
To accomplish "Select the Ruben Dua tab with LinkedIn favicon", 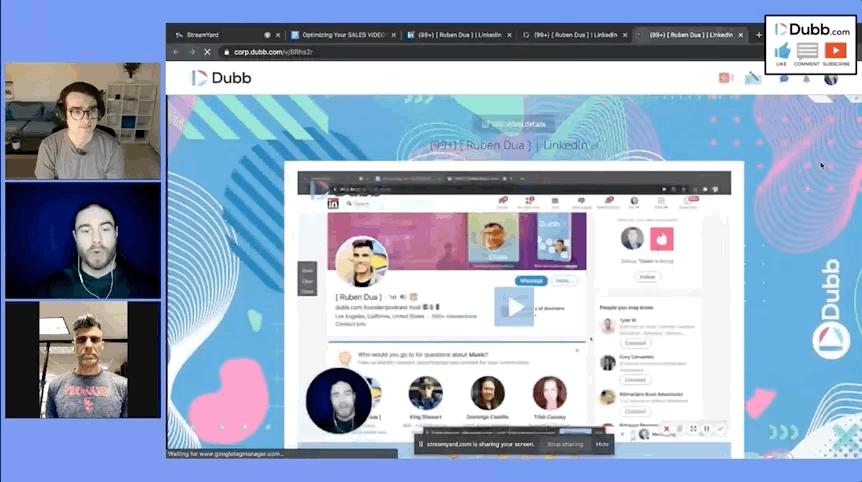I will [x=460, y=35].
